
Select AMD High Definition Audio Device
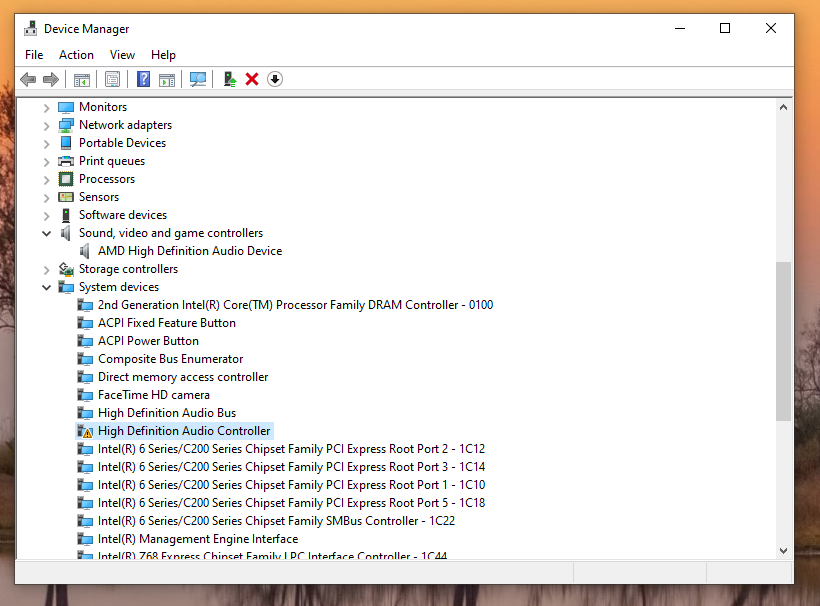pyautogui.click(x=190, y=251)
